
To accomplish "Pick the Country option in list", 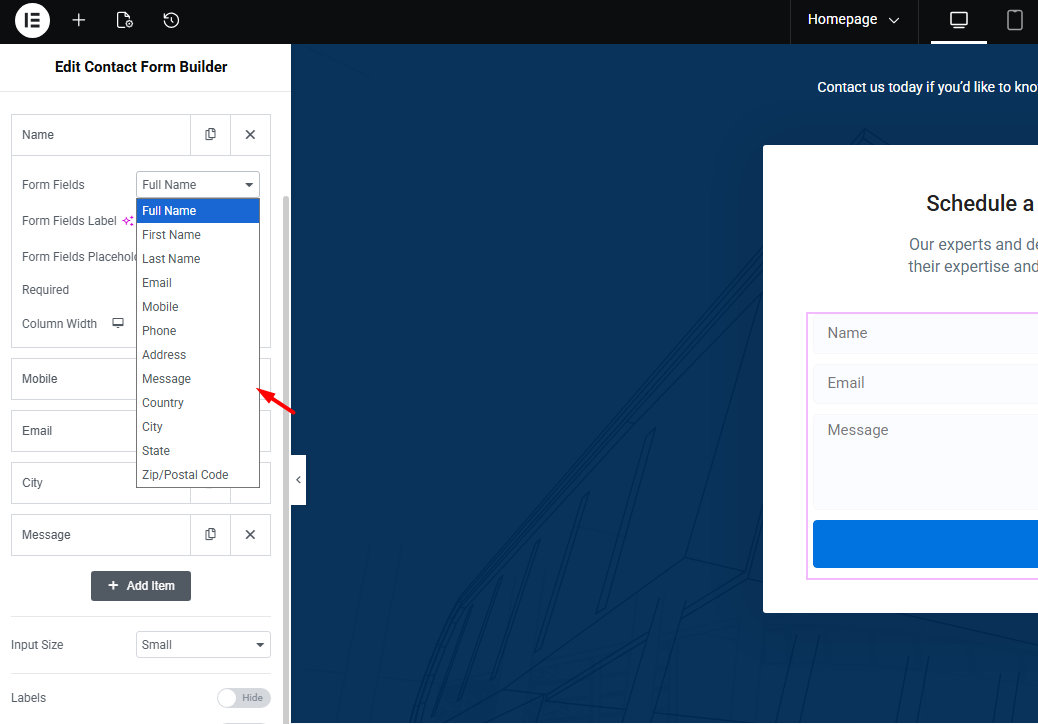I will point(163,403).
